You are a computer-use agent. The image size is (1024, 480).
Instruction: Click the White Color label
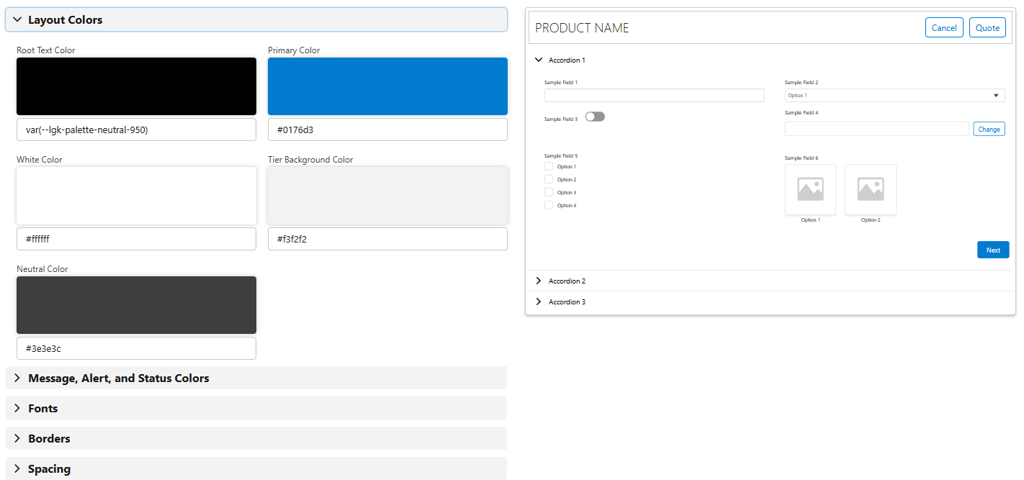[40, 159]
